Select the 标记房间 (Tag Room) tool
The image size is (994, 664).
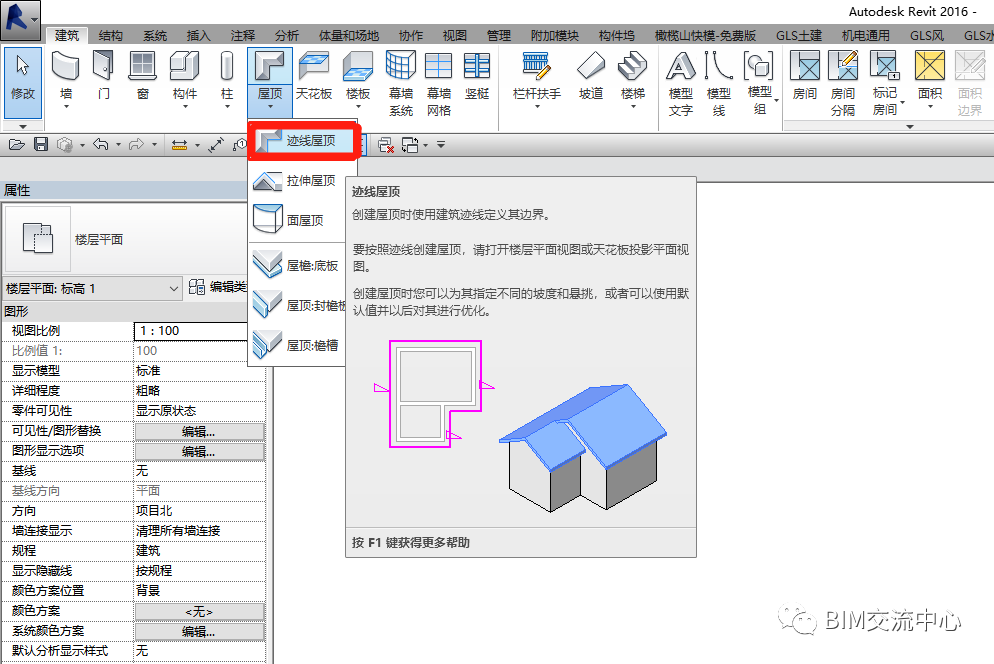pos(885,84)
